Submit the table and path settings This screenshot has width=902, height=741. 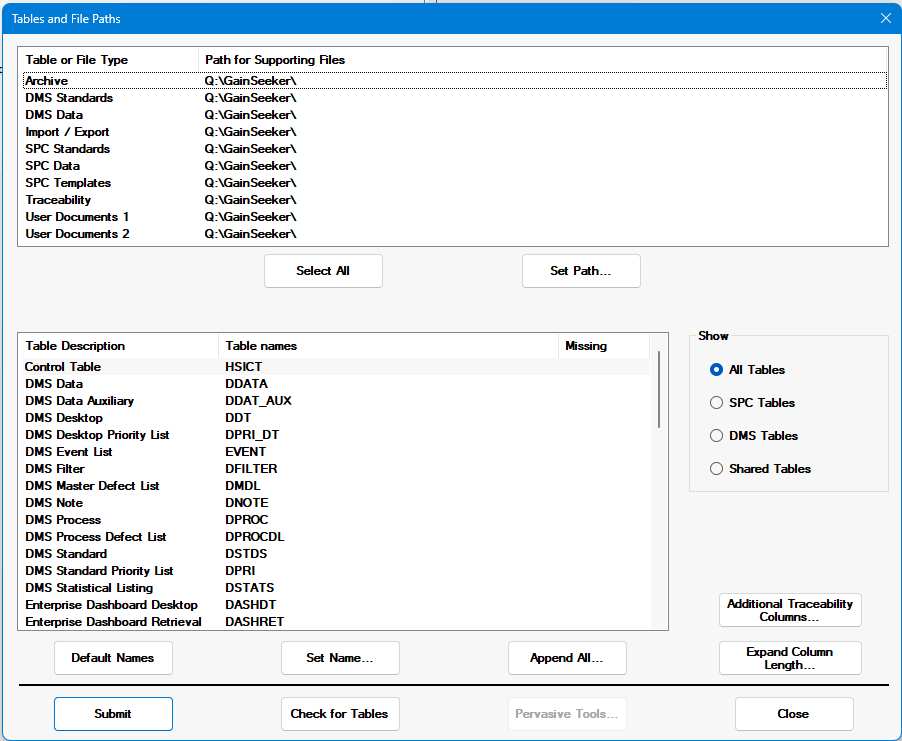coord(113,714)
